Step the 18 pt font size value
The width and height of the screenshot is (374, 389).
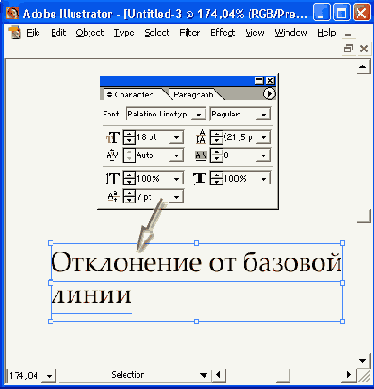[x=129, y=137]
